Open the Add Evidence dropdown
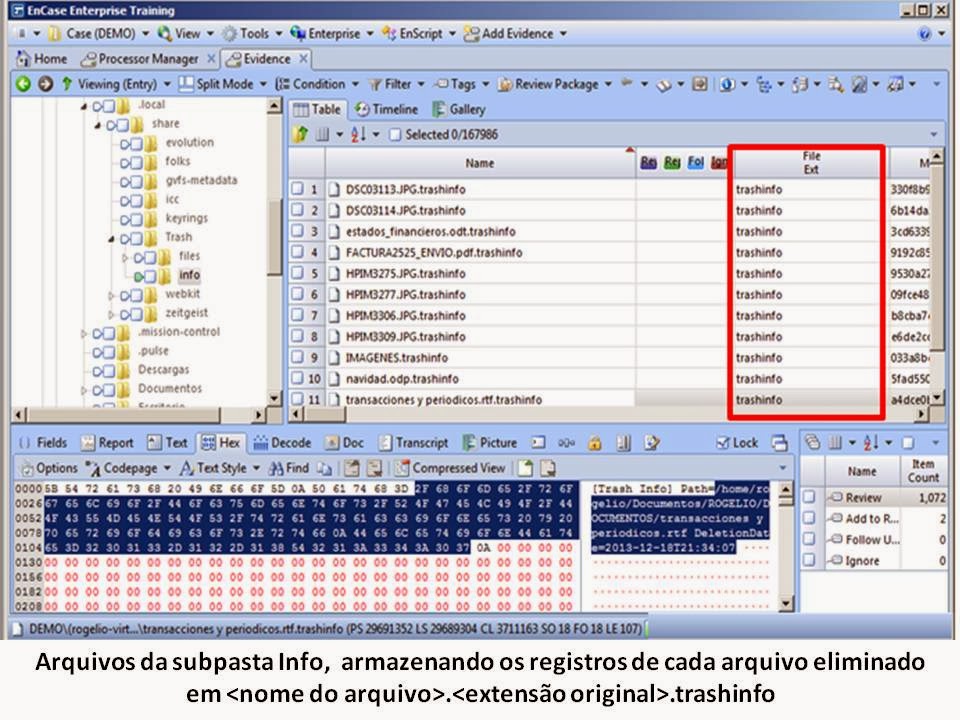 [x=516, y=34]
